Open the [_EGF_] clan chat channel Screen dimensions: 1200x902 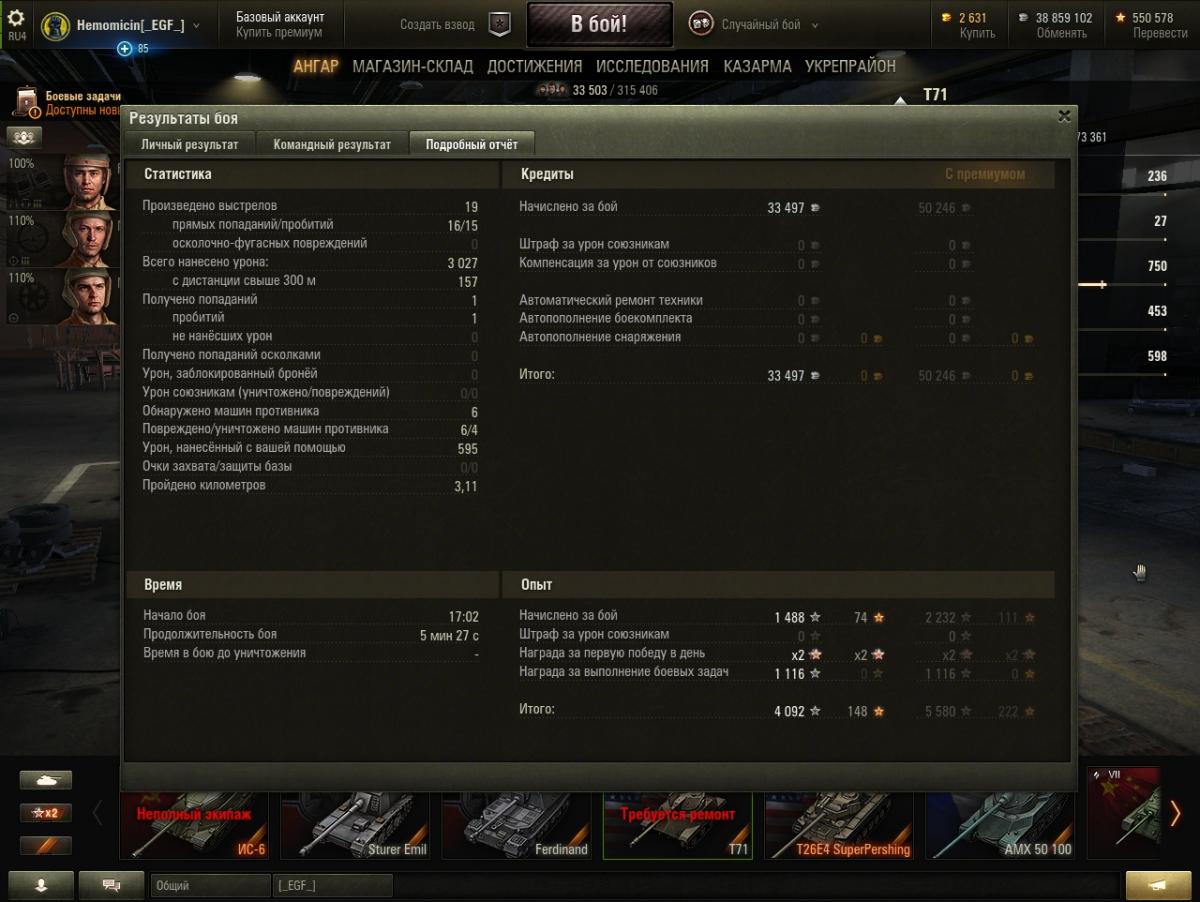coord(332,885)
